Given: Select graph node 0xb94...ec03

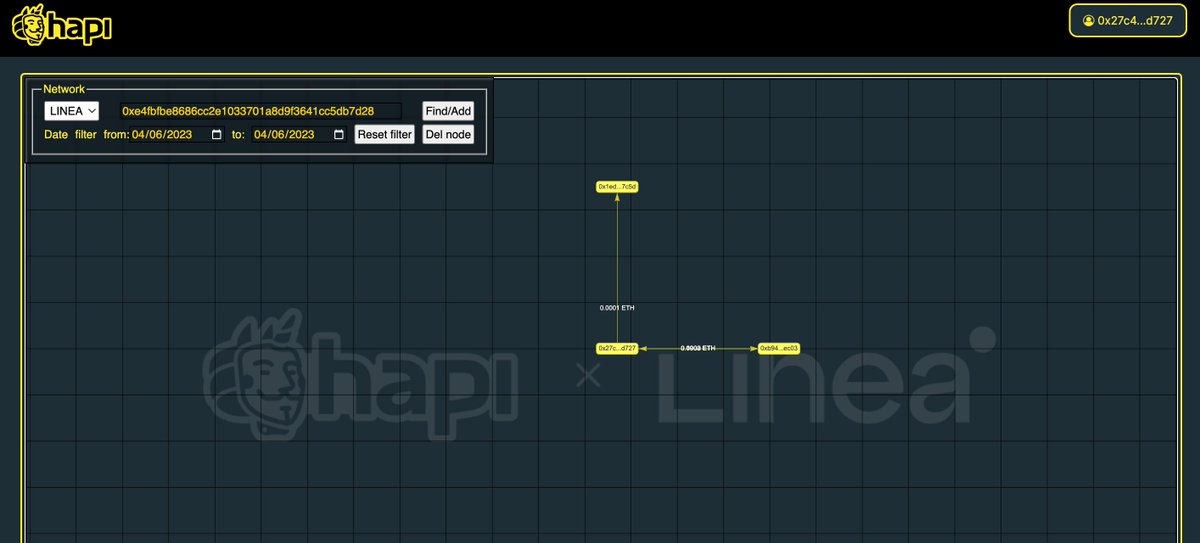Looking at the screenshot, I should [x=779, y=348].
